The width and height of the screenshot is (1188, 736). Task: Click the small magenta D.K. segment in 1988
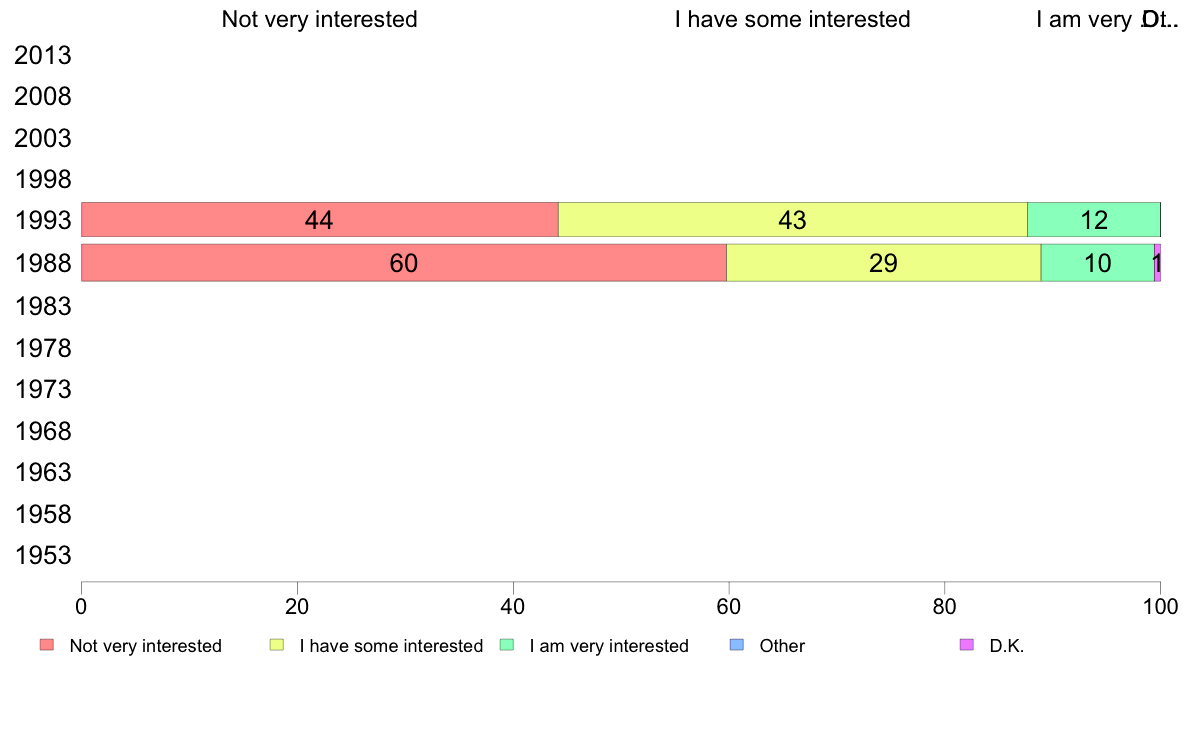pos(1158,262)
